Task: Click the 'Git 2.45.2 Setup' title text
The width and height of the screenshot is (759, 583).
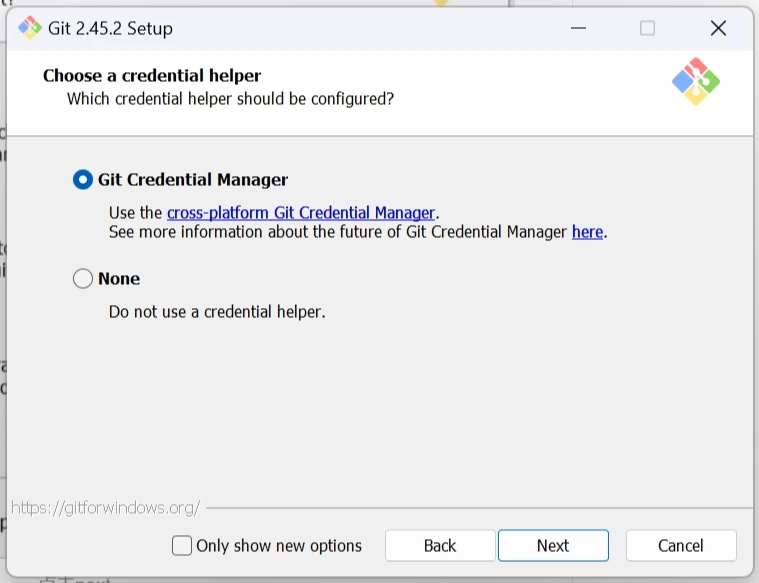Action: pyautogui.click(x=110, y=28)
